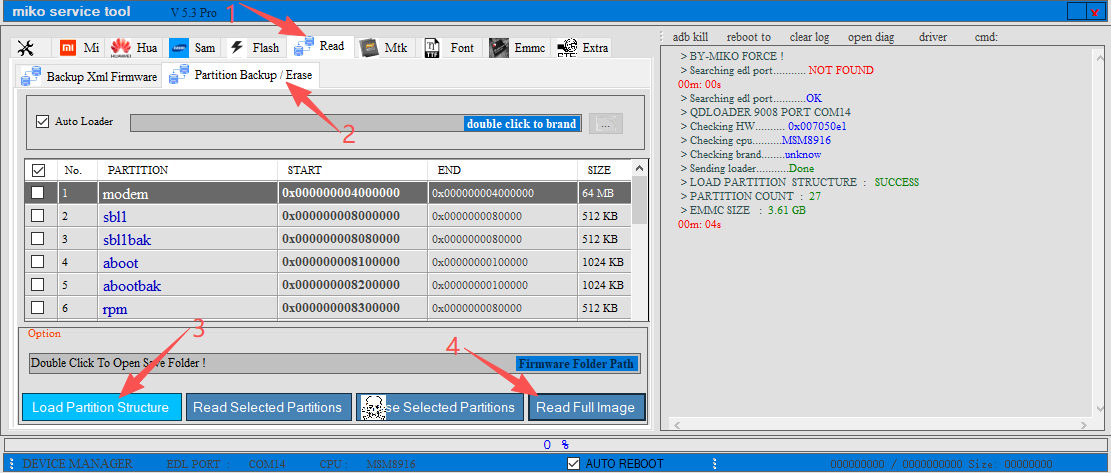Click the Firmware Folder Path field

pyautogui.click(x=334, y=363)
